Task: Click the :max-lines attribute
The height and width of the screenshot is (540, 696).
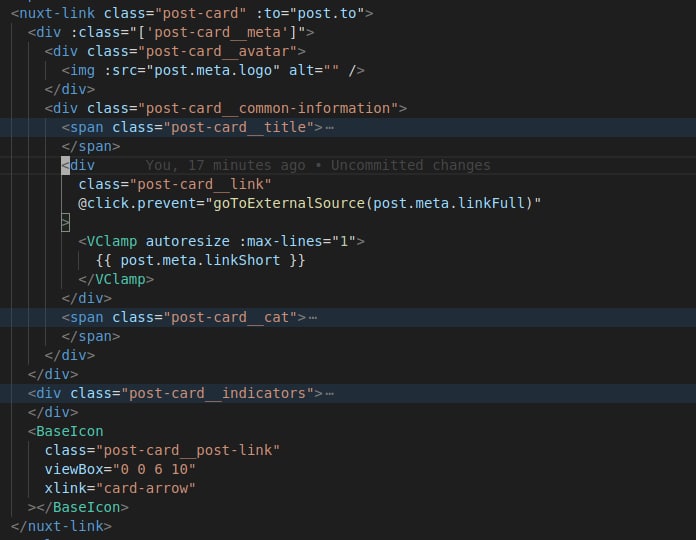Action: coord(281,241)
